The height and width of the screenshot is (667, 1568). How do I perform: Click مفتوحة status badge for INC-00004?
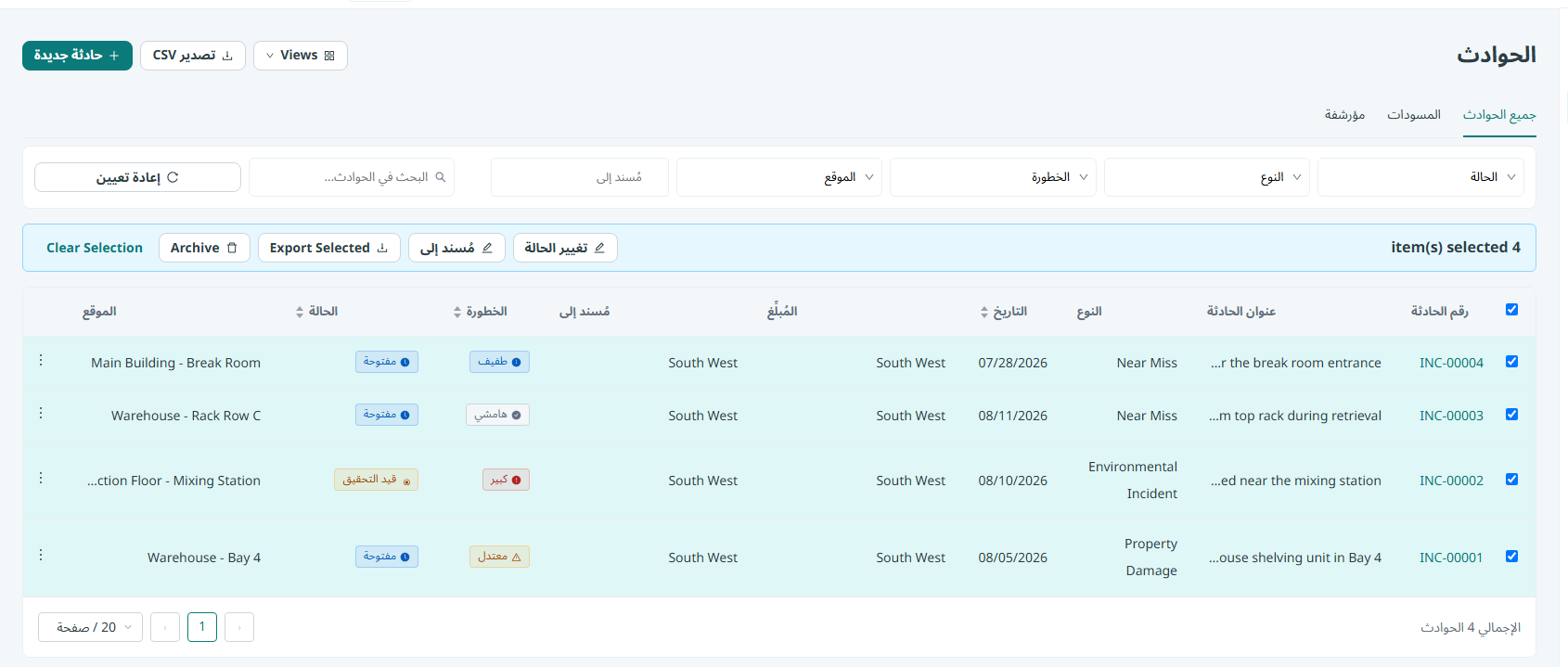[387, 362]
